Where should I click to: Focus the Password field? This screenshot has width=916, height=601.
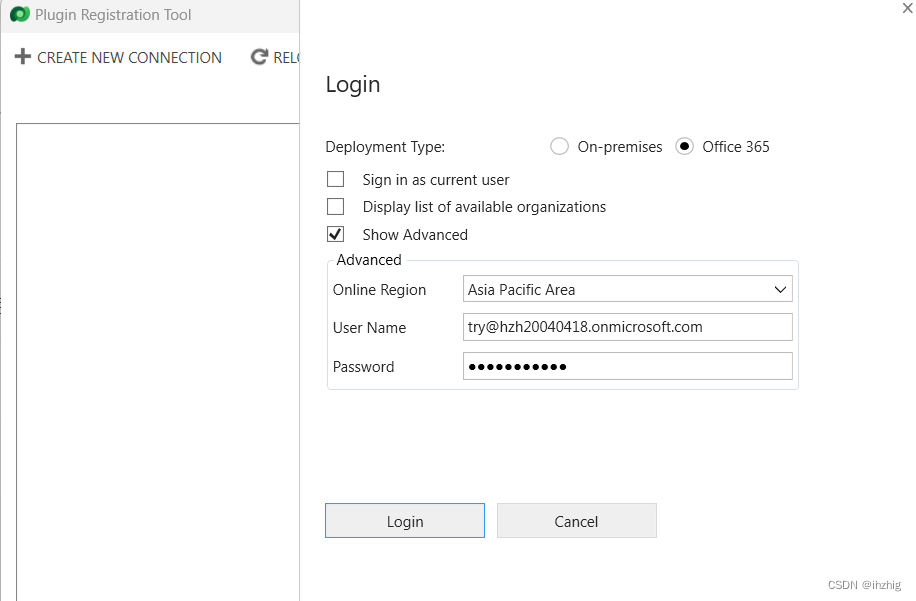[627, 366]
